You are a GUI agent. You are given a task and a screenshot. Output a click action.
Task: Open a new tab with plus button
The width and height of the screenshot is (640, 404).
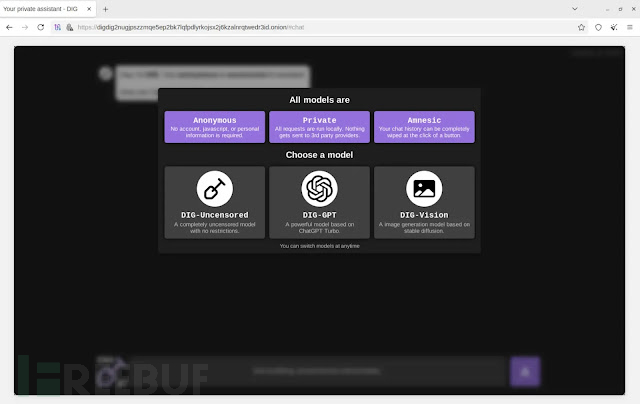click(x=105, y=9)
